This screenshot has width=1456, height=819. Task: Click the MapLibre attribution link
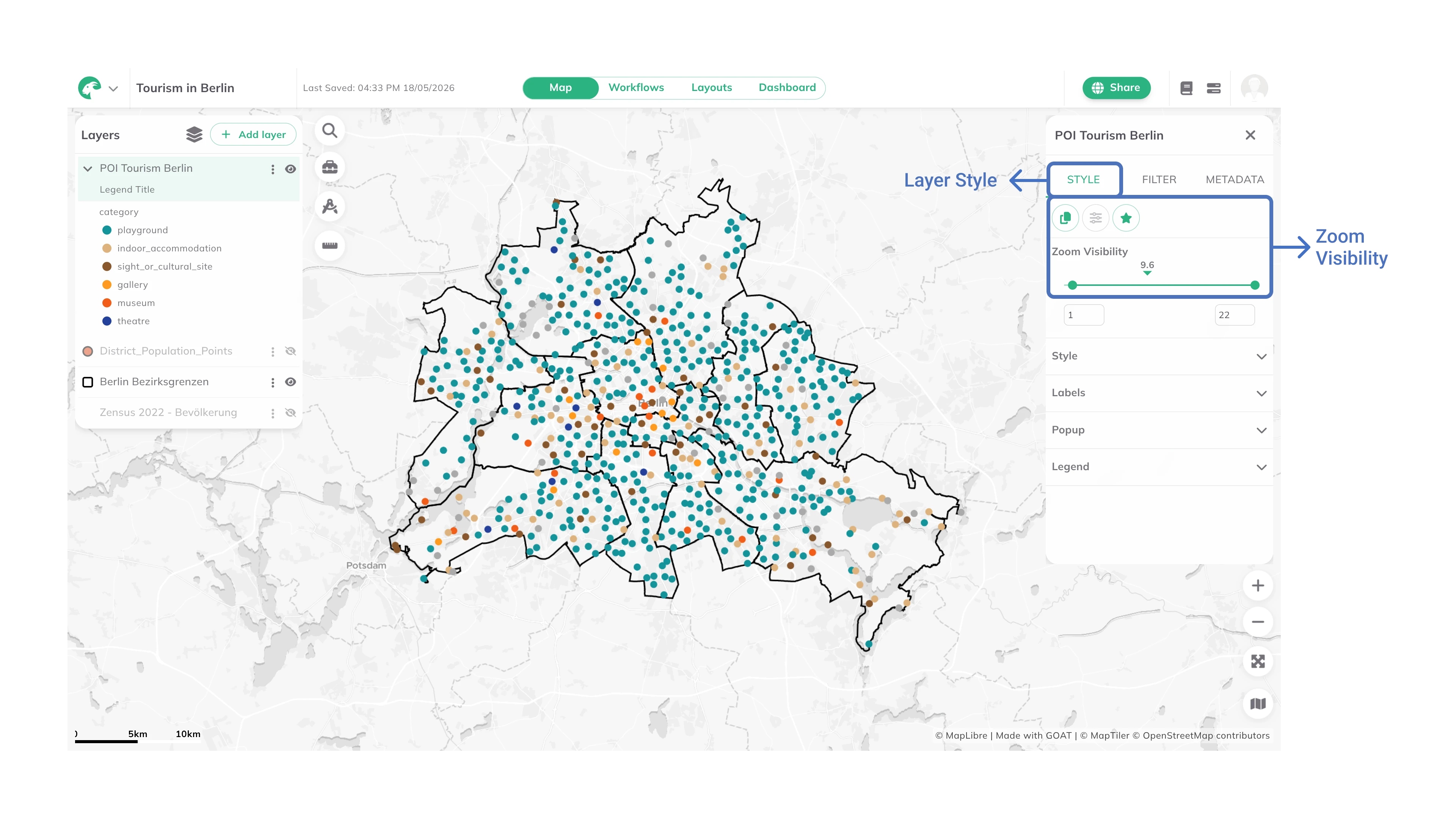click(961, 735)
